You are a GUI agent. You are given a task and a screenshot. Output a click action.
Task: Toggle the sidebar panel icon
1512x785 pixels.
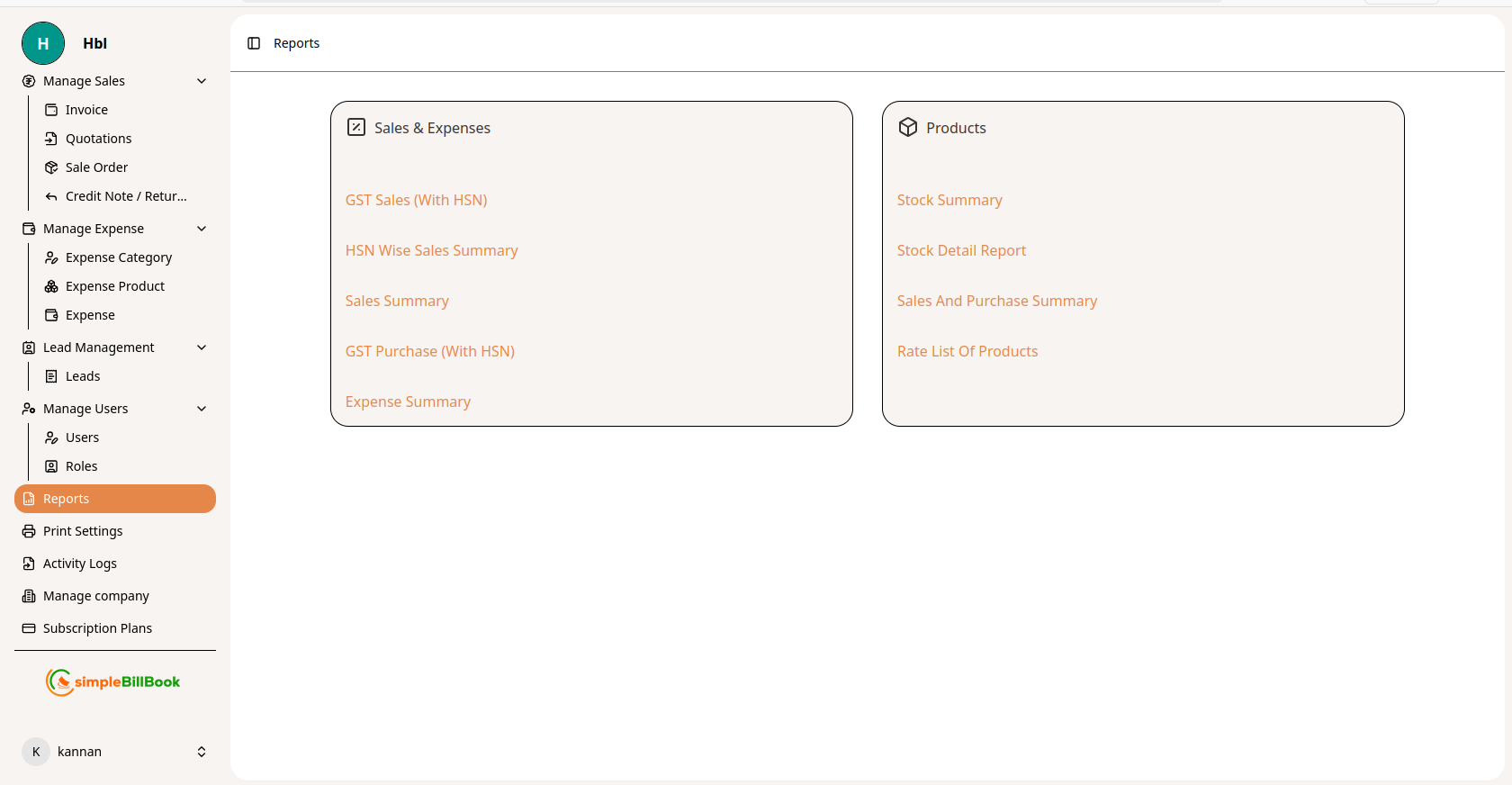point(254,43)
